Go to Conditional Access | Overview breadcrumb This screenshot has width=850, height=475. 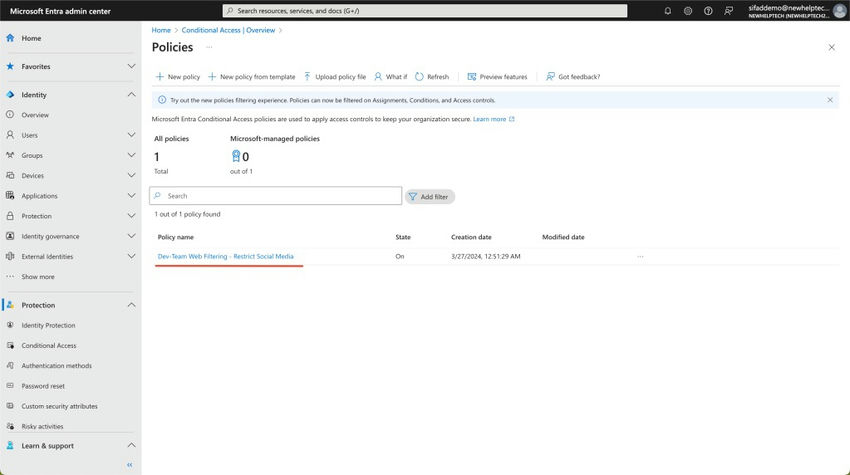pyautogui.click(x=228, y=30)
